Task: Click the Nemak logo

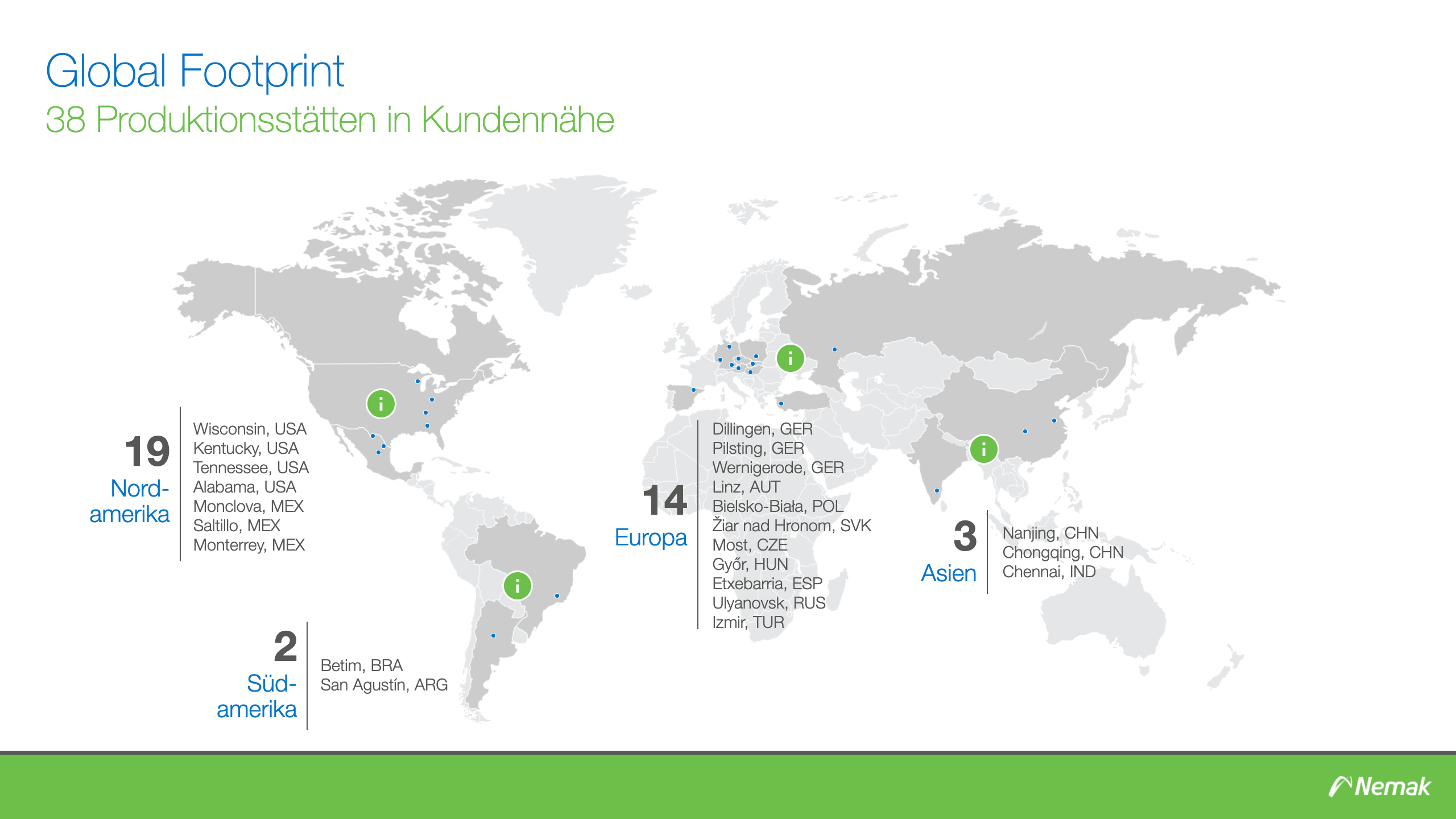Action: [x=1379, y=787]
